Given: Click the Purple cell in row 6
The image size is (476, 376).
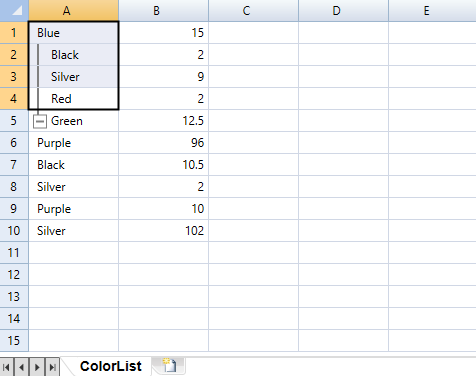Looking at the screenshot, I should pos(73,143).
